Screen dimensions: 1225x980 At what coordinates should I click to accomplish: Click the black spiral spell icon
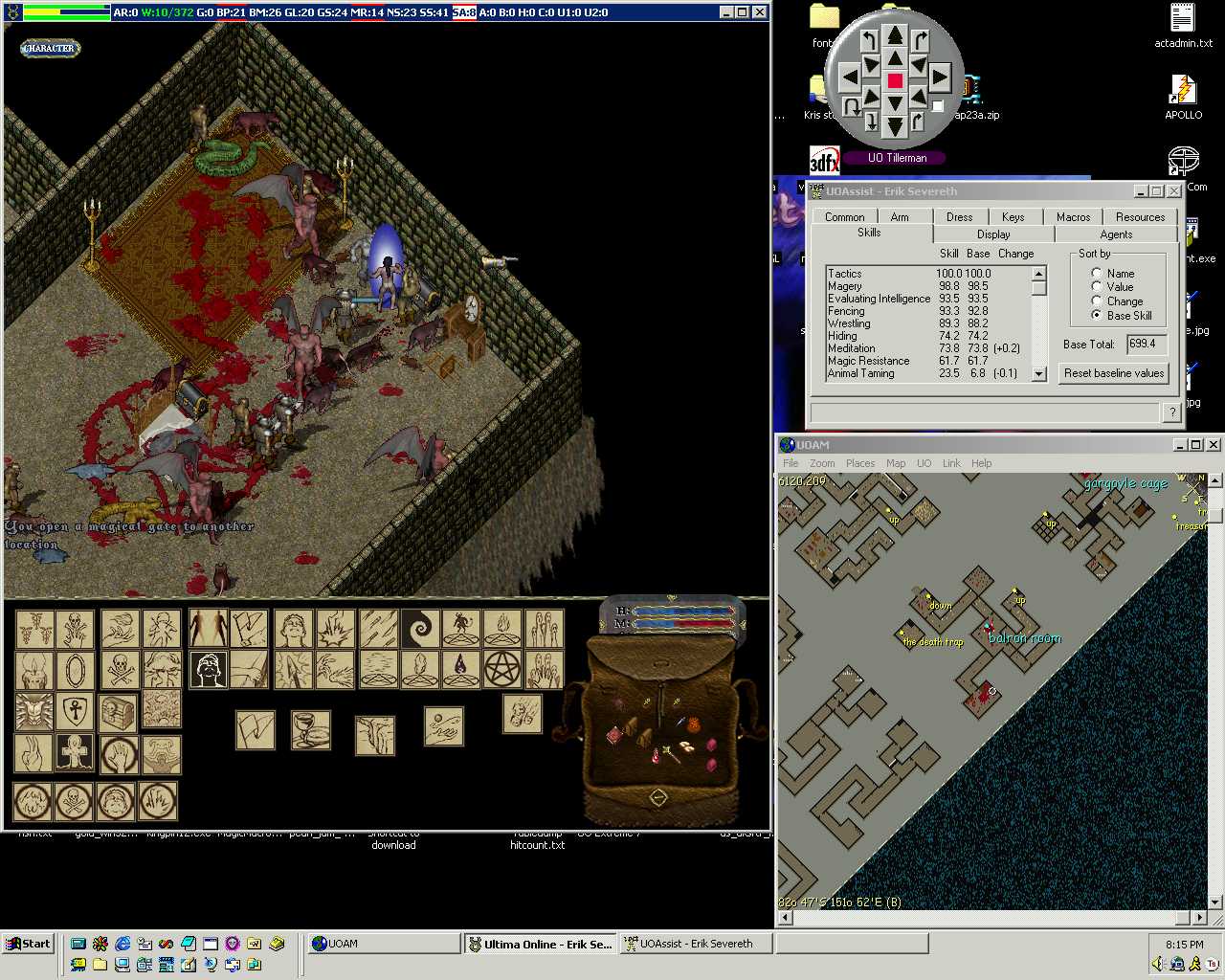(x=420, y=629)
